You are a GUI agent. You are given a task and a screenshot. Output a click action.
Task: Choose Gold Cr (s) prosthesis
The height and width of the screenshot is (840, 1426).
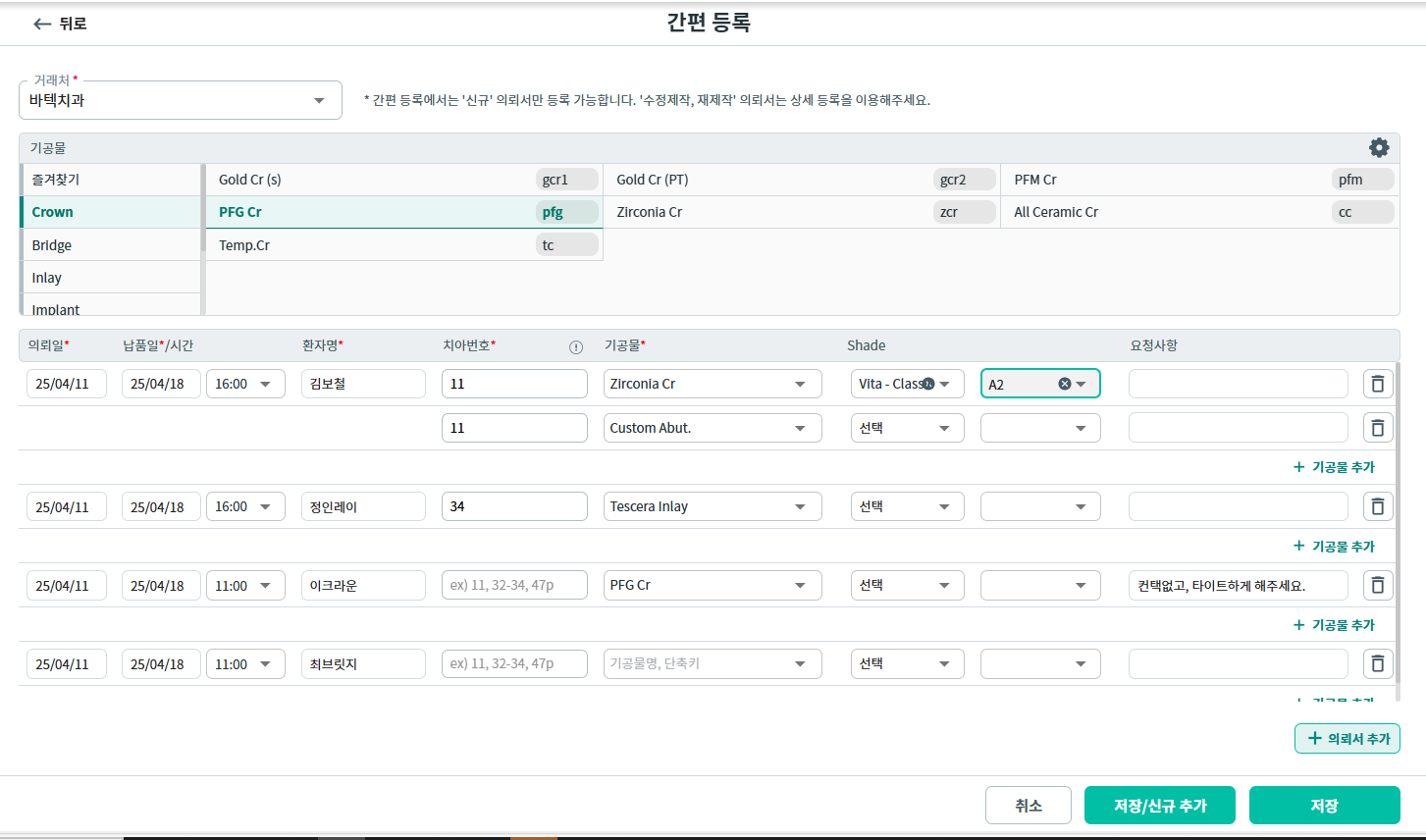[404, 180]
